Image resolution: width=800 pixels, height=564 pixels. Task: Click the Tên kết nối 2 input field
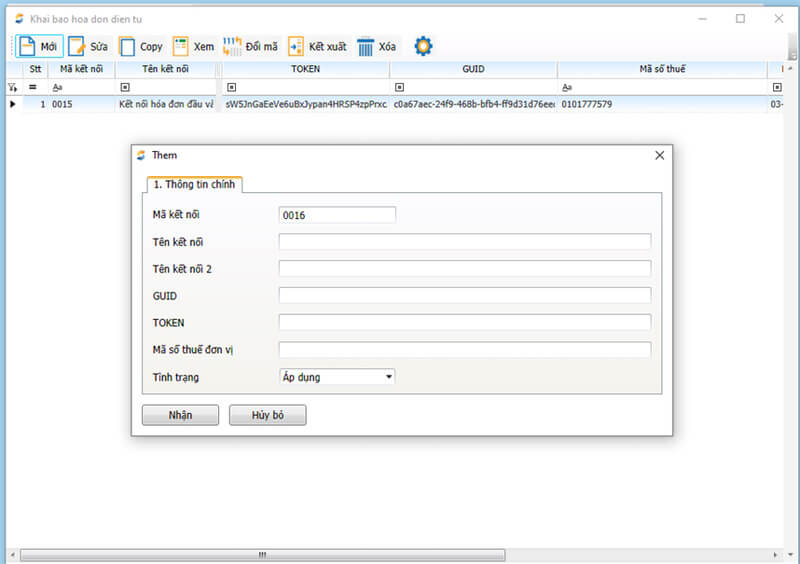(465, 269)
